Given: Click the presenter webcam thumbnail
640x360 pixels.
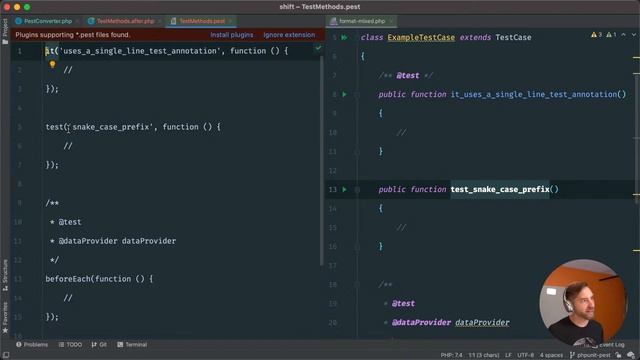Looking at the screenshot, I should (x=583, y=302).
